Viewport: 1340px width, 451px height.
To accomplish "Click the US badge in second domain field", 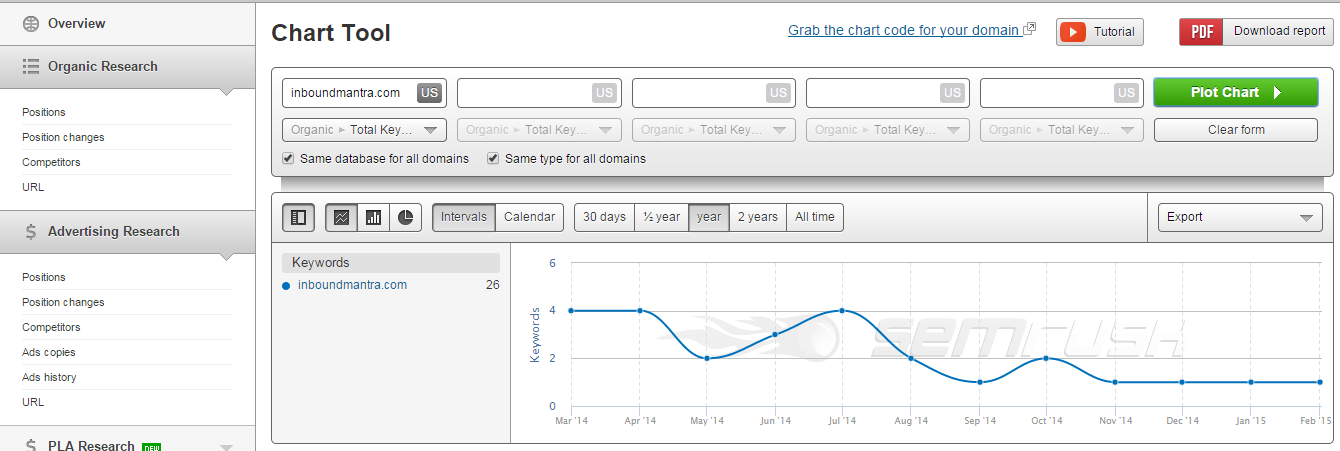I will pyautogui.click(x=604, y=93).
